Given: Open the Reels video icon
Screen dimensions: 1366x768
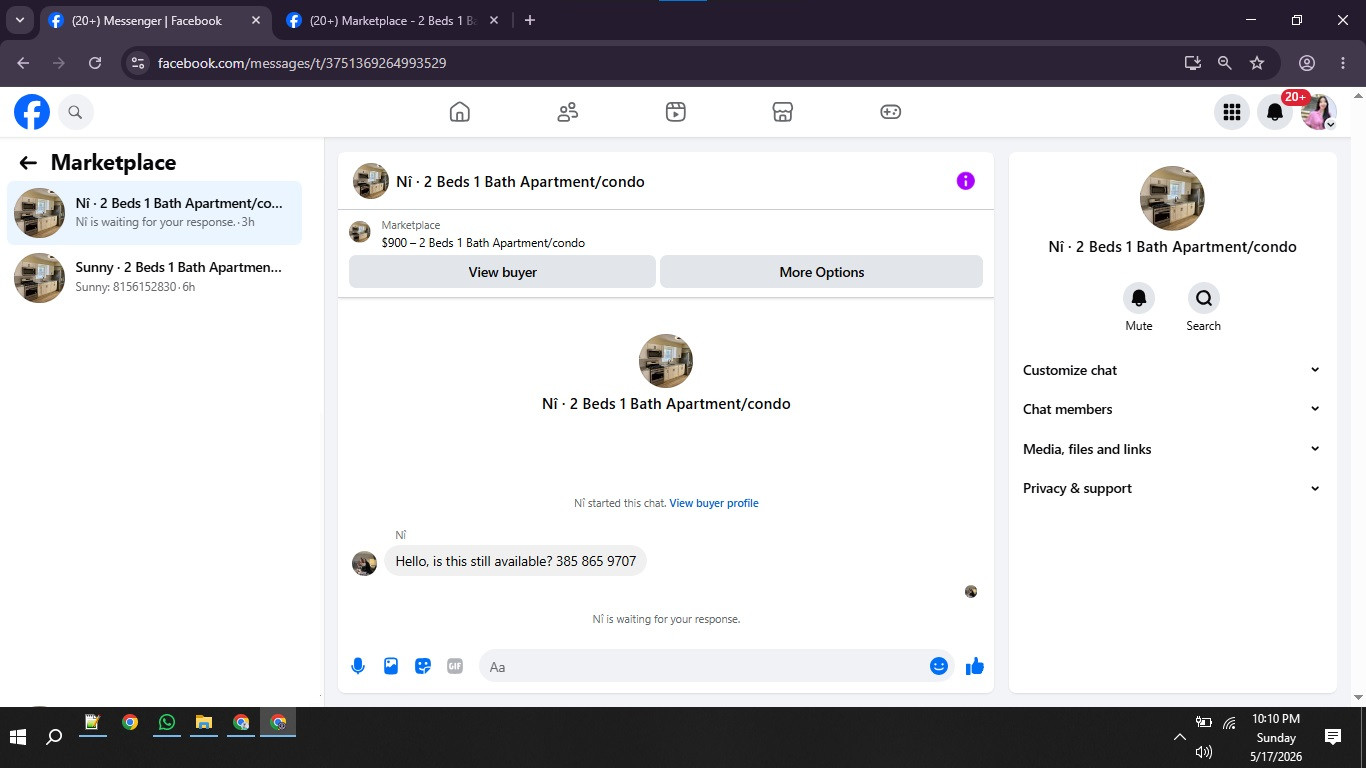Looking at the screenshot, I should pyautogui.click(x=676, y=112).
